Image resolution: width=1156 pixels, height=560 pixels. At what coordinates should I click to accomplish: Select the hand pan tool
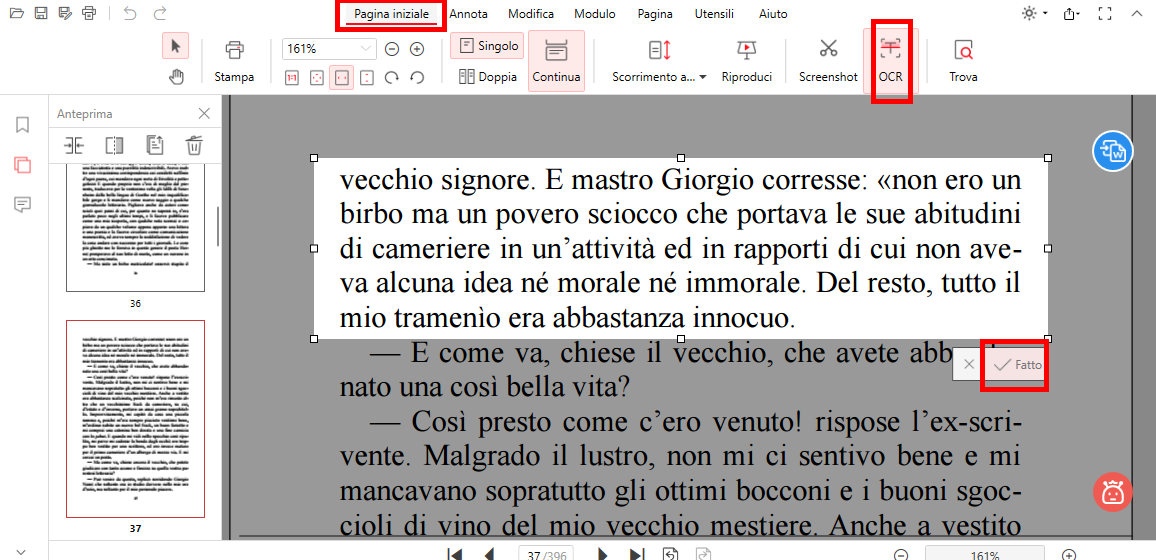(176, 76)
